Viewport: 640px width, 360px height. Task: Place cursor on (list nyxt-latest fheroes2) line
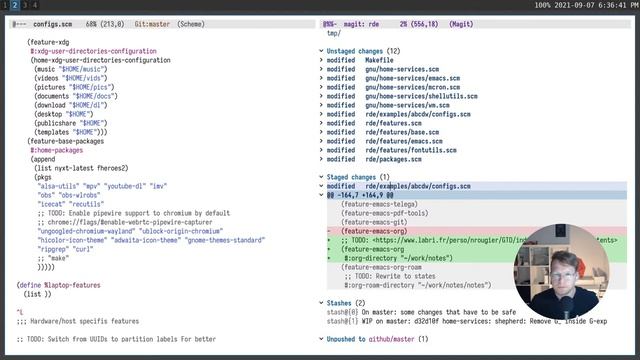coord(81,168)
